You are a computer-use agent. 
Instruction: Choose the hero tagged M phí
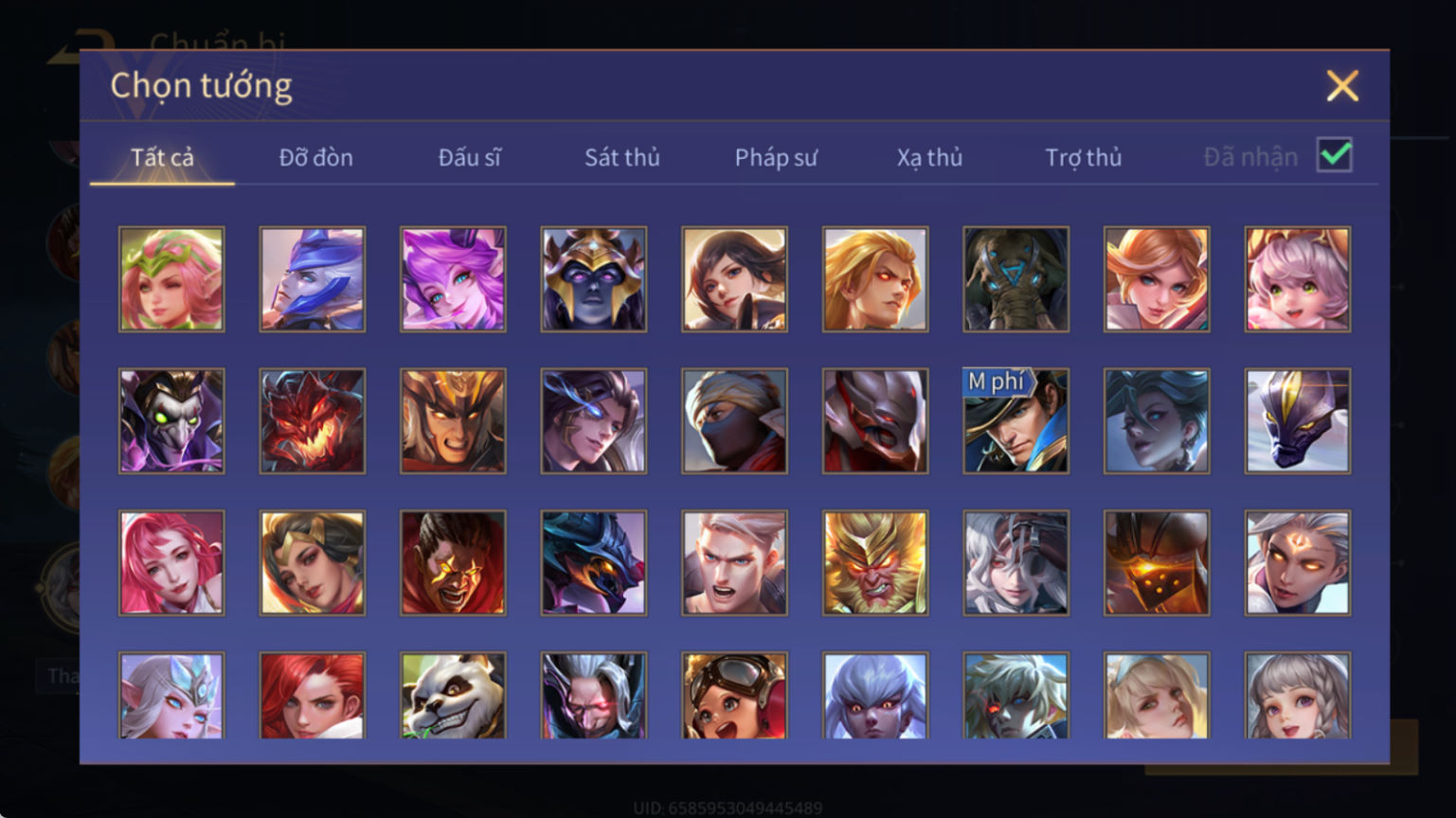click(x=1016, y=421)
